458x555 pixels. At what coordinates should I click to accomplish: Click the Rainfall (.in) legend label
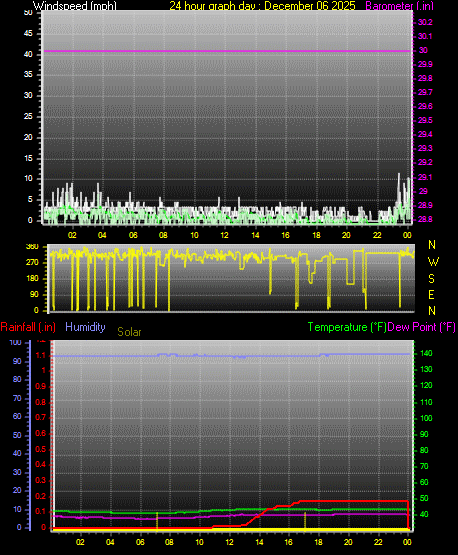28,327
